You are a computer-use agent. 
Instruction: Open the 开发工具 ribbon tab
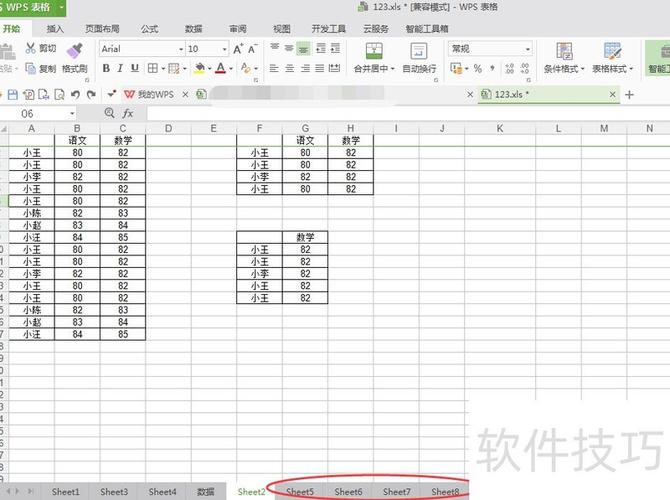[329, 29]
